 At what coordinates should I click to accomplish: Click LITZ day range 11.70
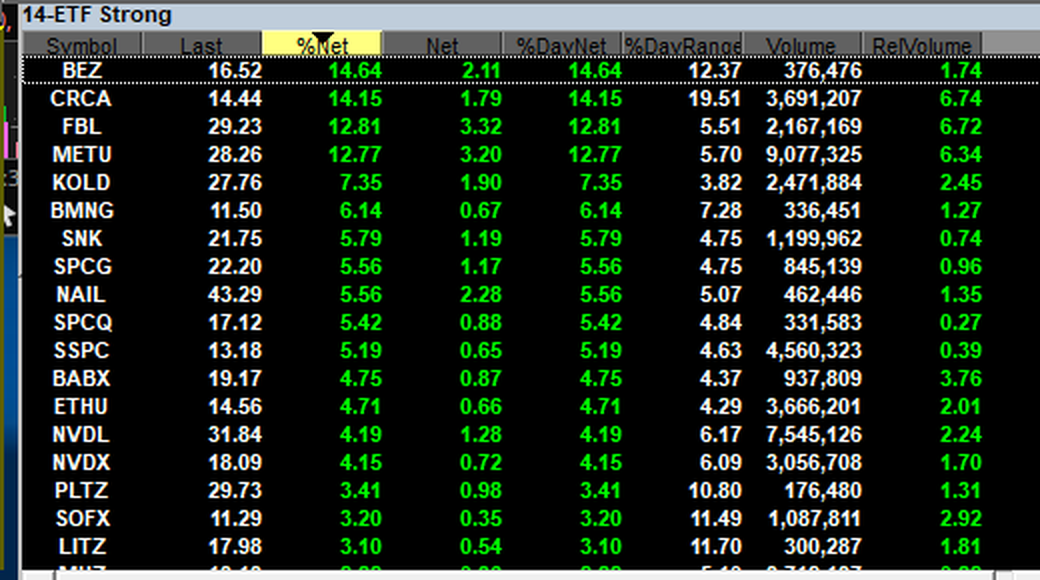[715, 546]
